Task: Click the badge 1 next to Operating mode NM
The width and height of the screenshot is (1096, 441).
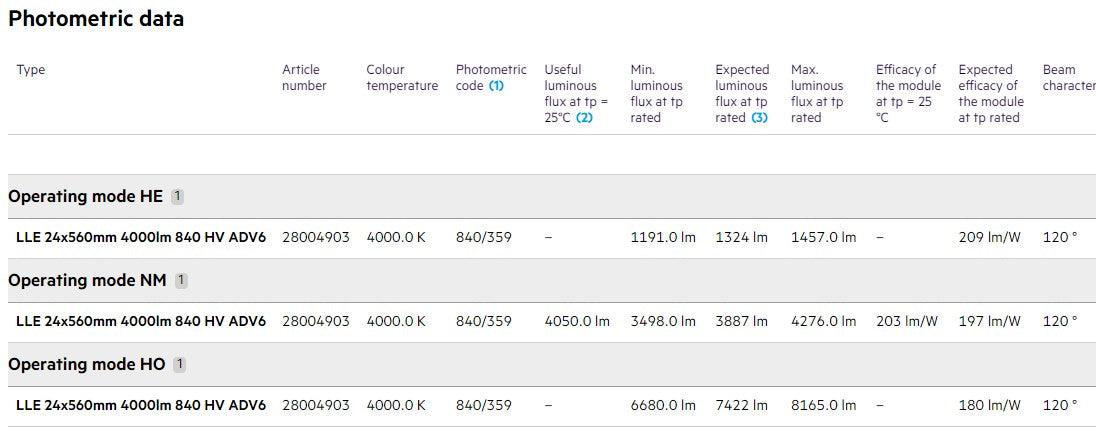Action: pos(181,280)
